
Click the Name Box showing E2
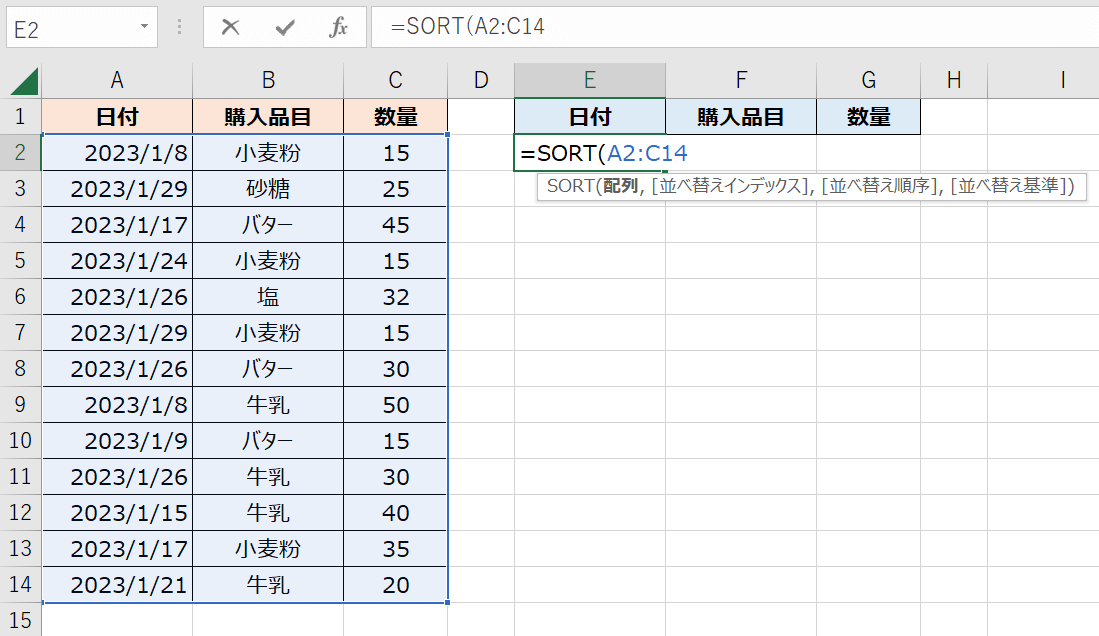(x=70, y=28)
